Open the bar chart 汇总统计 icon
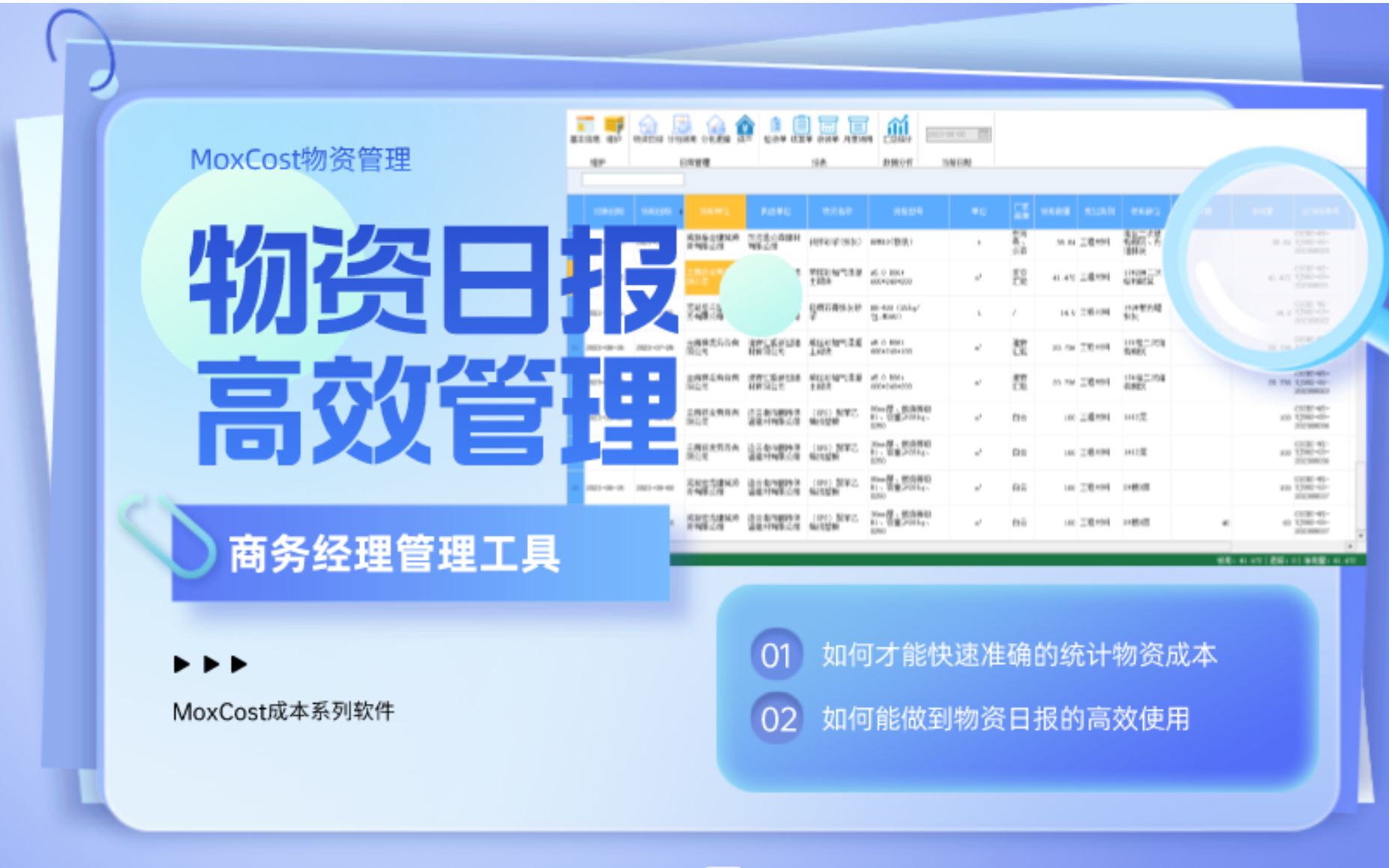Viewport: 1389px width, 868px height. click(x=897, y=125)
